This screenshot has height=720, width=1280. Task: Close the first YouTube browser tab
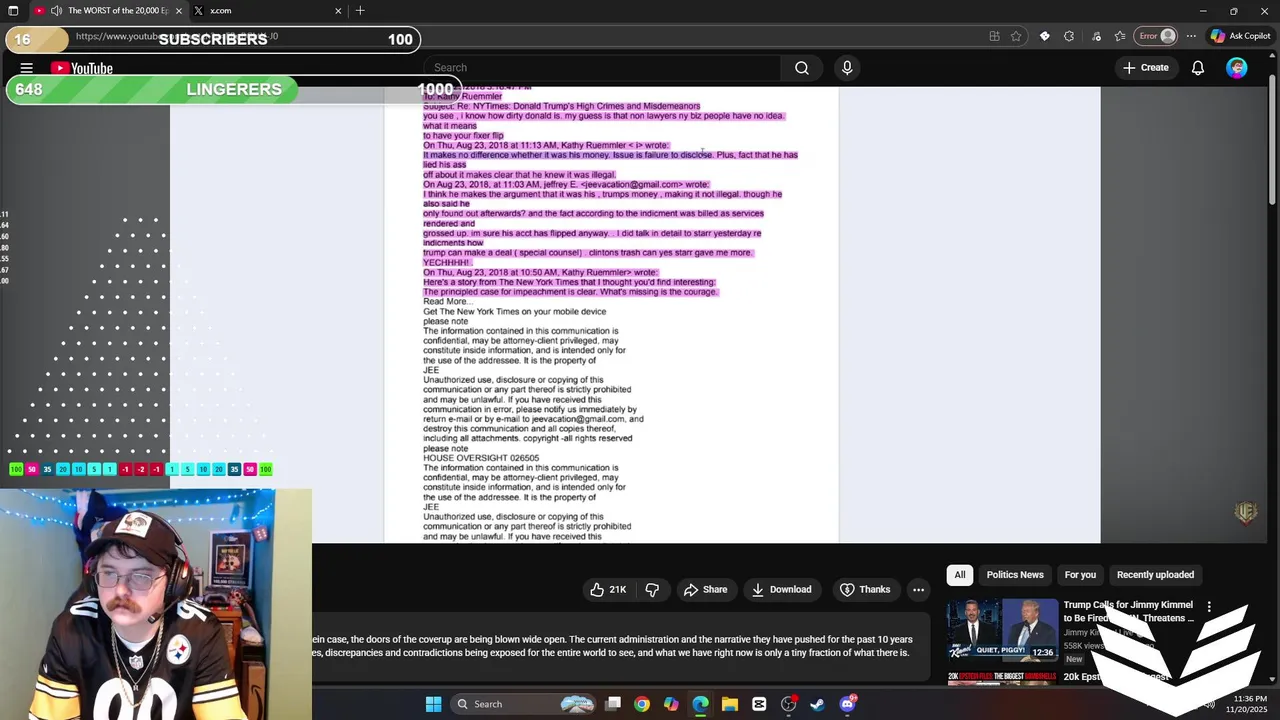coord(179,11)
